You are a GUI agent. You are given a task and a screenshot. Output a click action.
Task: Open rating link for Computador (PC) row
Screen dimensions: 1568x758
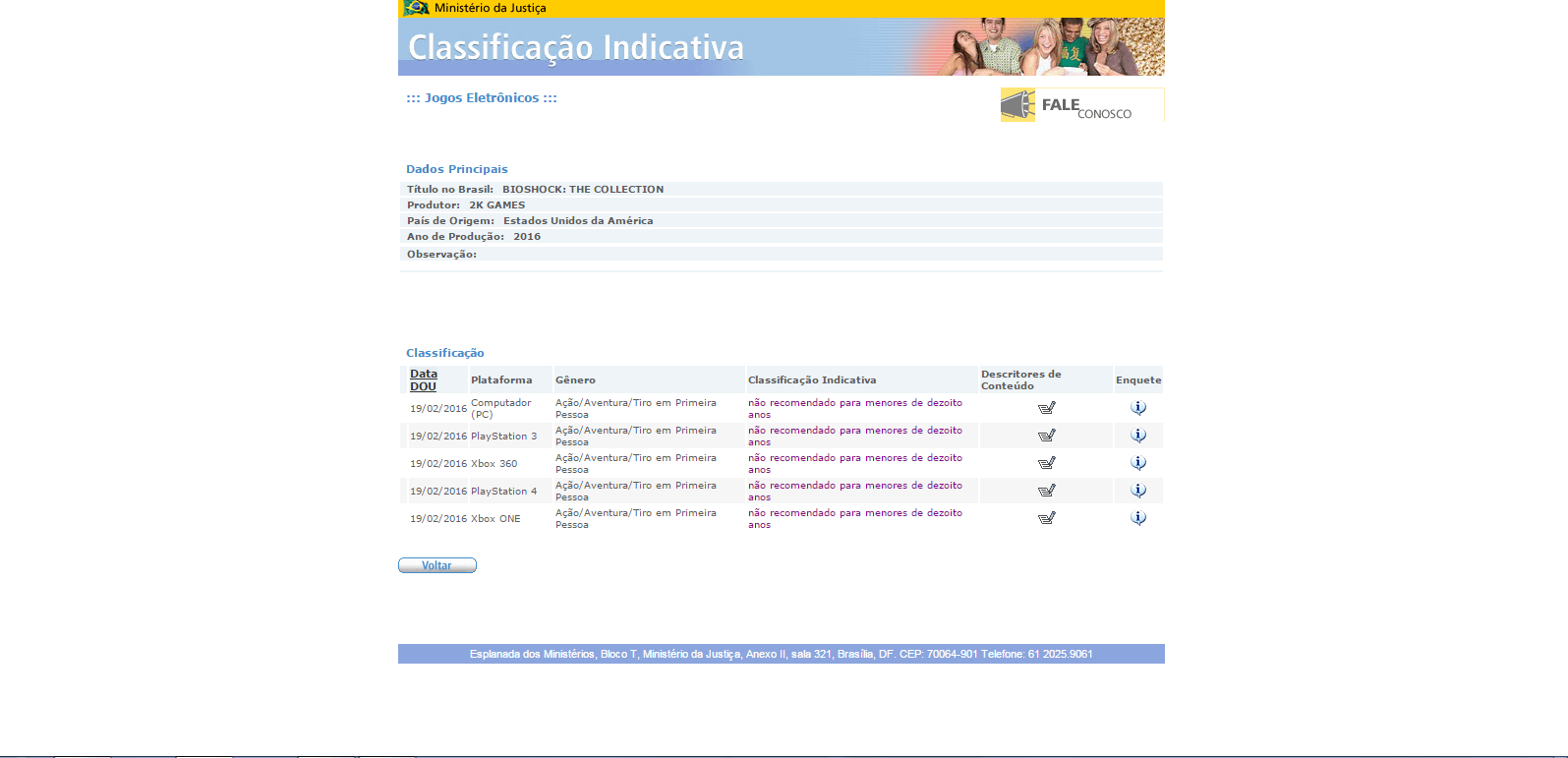click(854, 403)
